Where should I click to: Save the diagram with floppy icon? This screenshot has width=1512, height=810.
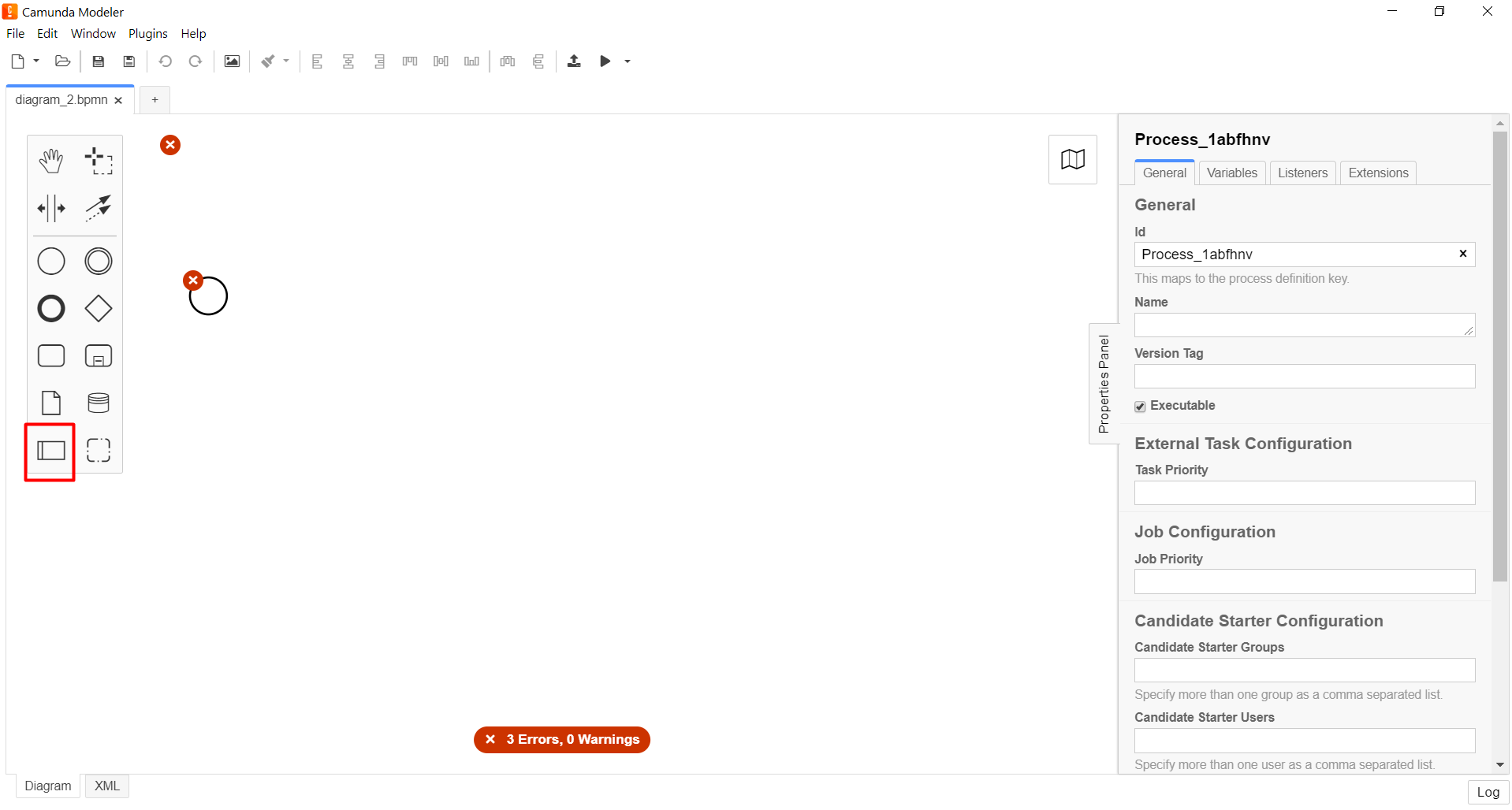pos(99,61)
